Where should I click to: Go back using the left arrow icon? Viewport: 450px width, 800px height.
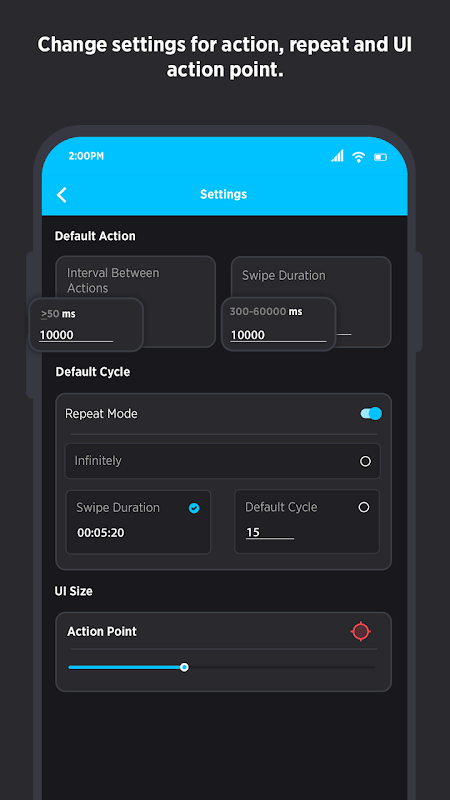pyautogui.click(x=62, y=194)
